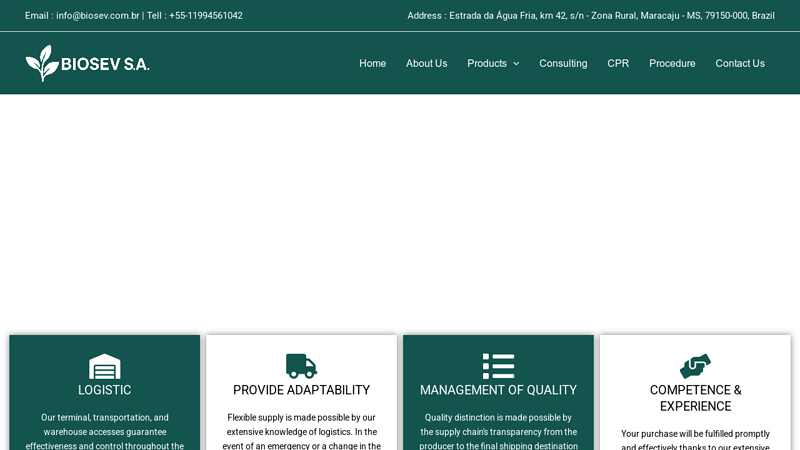Navigate to the Consulting menu item
The image size is (800, 450).
coord(563,63)
